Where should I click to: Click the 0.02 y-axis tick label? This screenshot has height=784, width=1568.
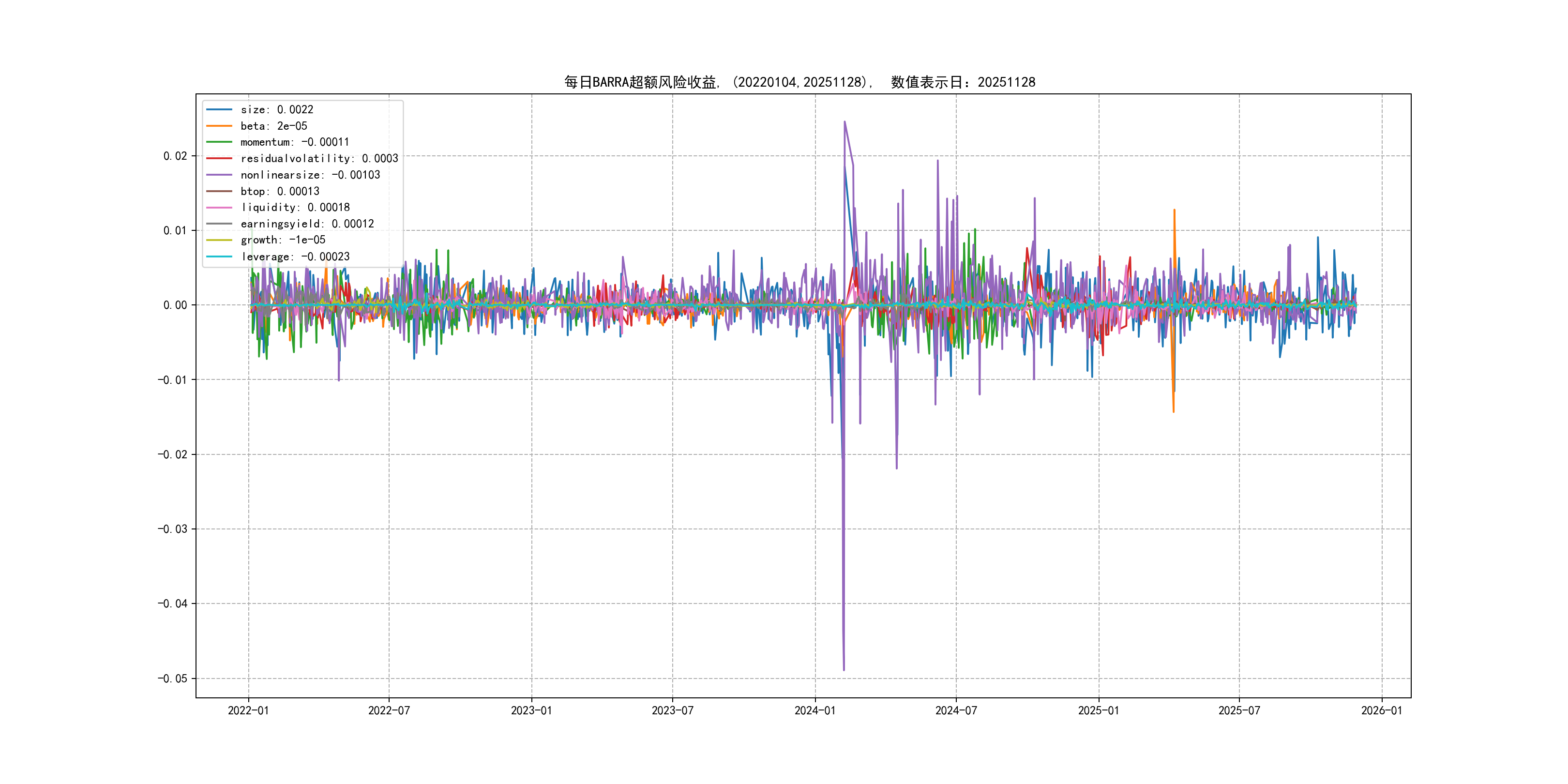(175, 156)
